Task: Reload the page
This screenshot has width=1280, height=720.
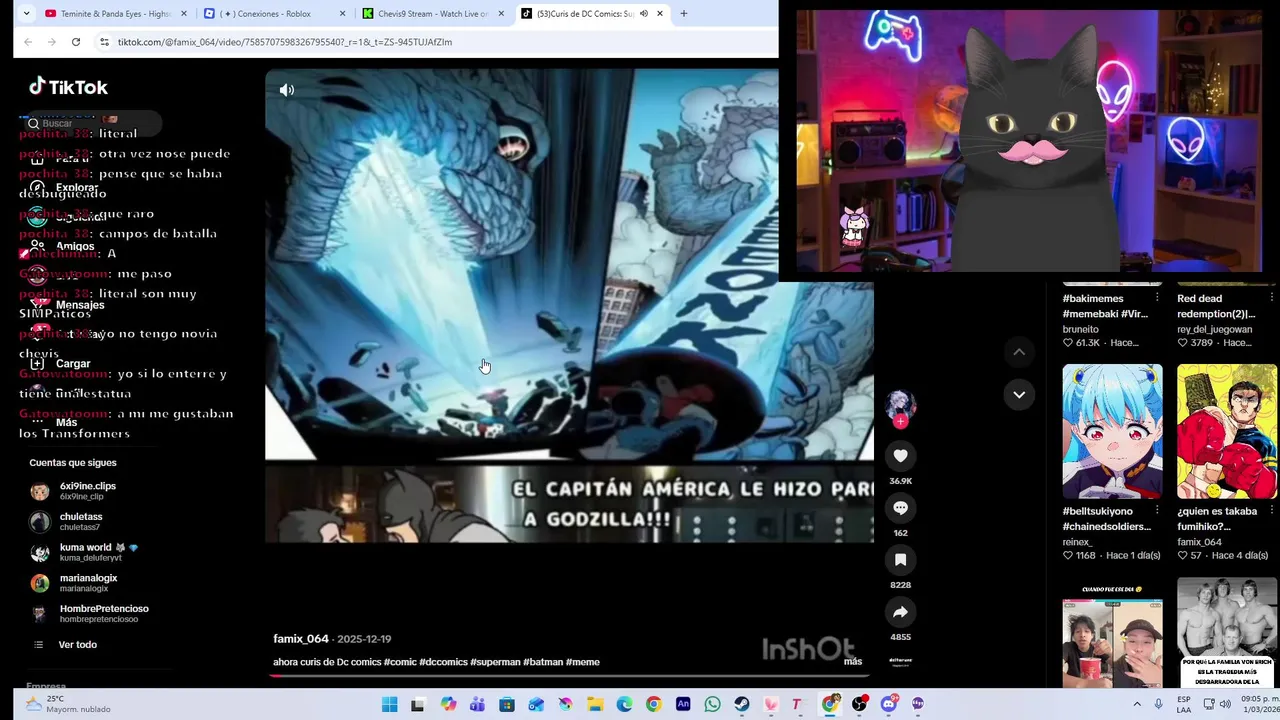Action: click(x=76, y=42)
